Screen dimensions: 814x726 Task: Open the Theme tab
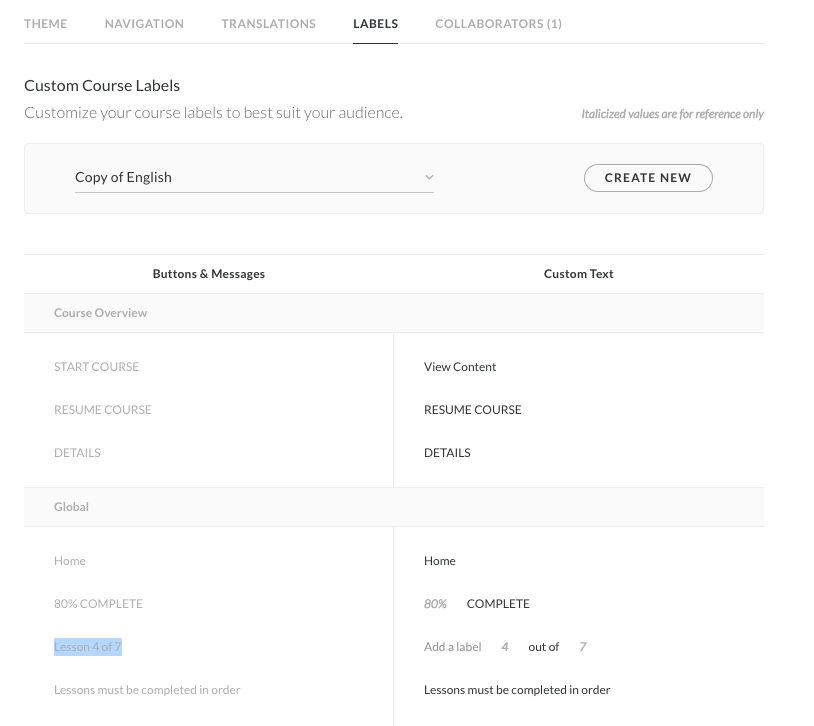[x=46, y=23]
